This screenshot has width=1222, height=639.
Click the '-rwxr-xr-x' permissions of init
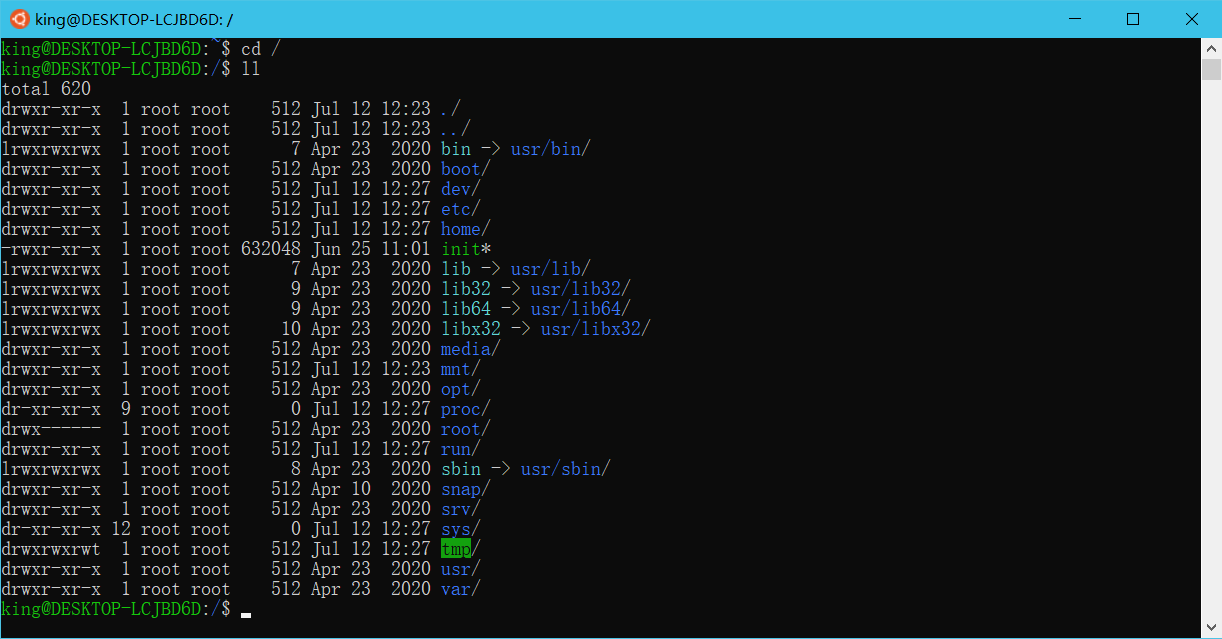point(51,249)
